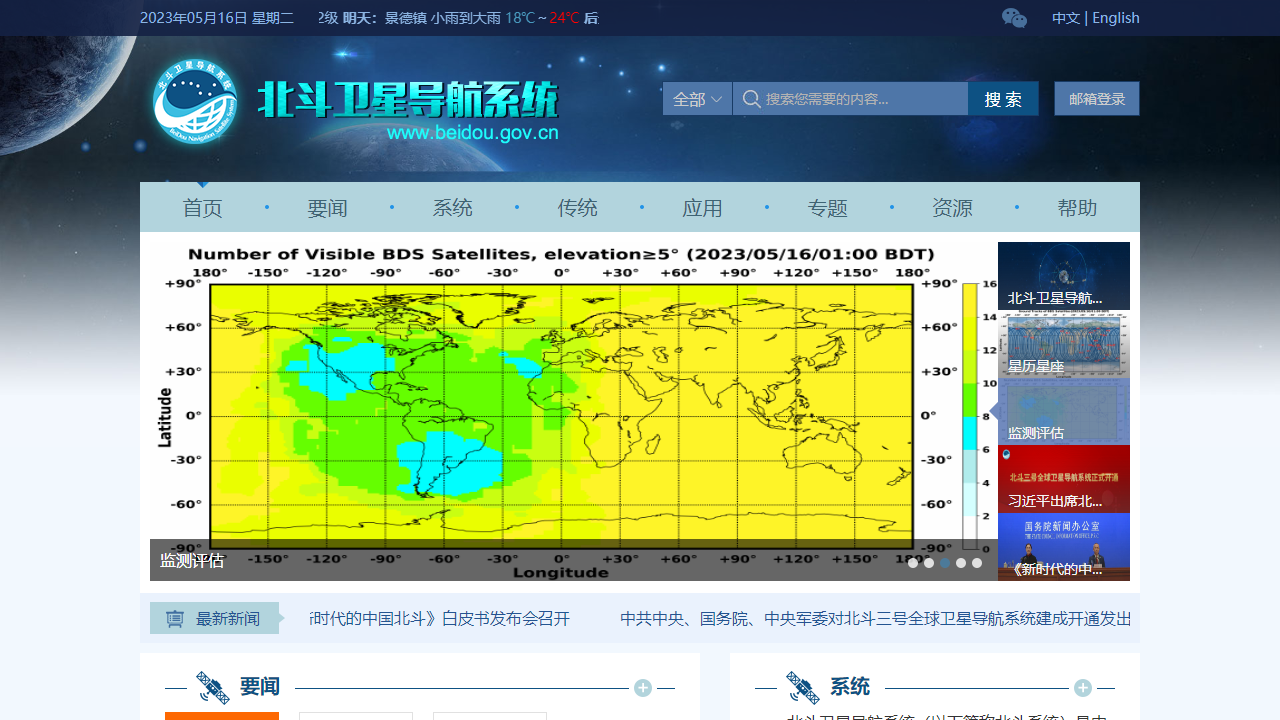Go to first carousel slide dot
Screen dimensions: 1280x720
(913, 563)
